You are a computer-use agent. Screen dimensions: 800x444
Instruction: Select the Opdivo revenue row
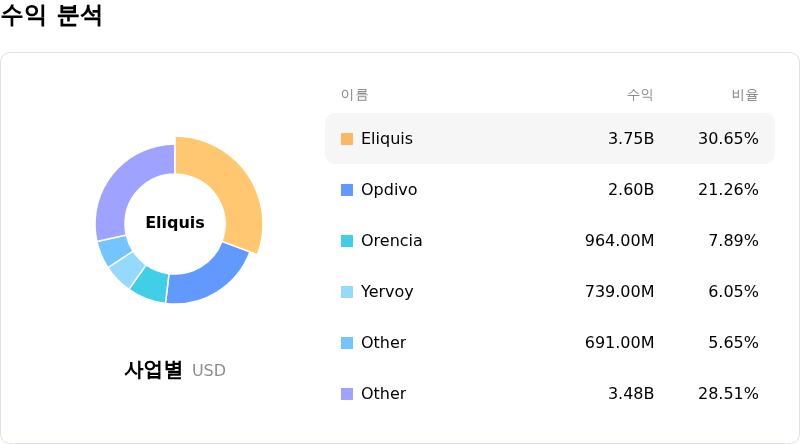coord(549,190)
